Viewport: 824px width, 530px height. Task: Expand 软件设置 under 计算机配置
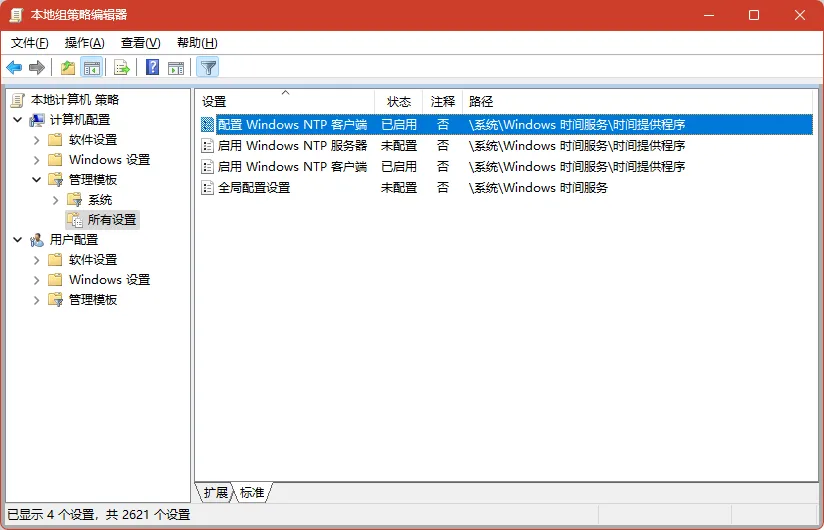pos(36,140)
